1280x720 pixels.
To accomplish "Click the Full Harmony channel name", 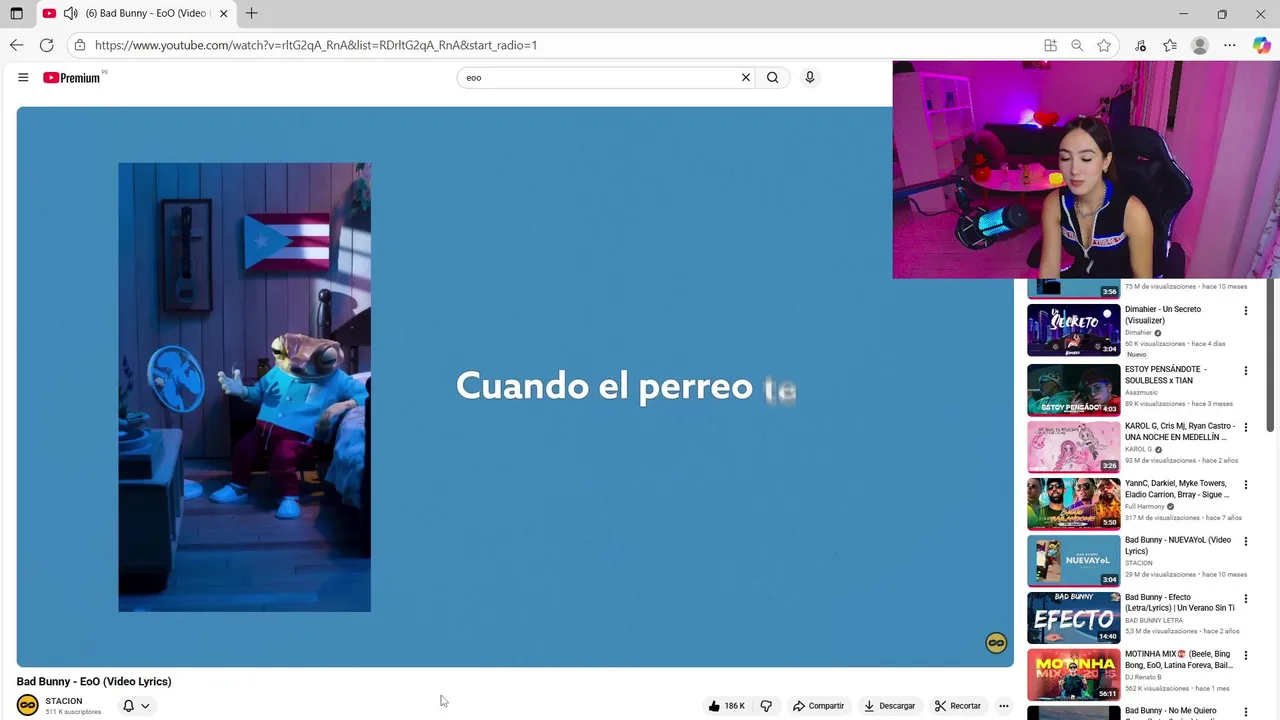I will tap(1145, 507).
